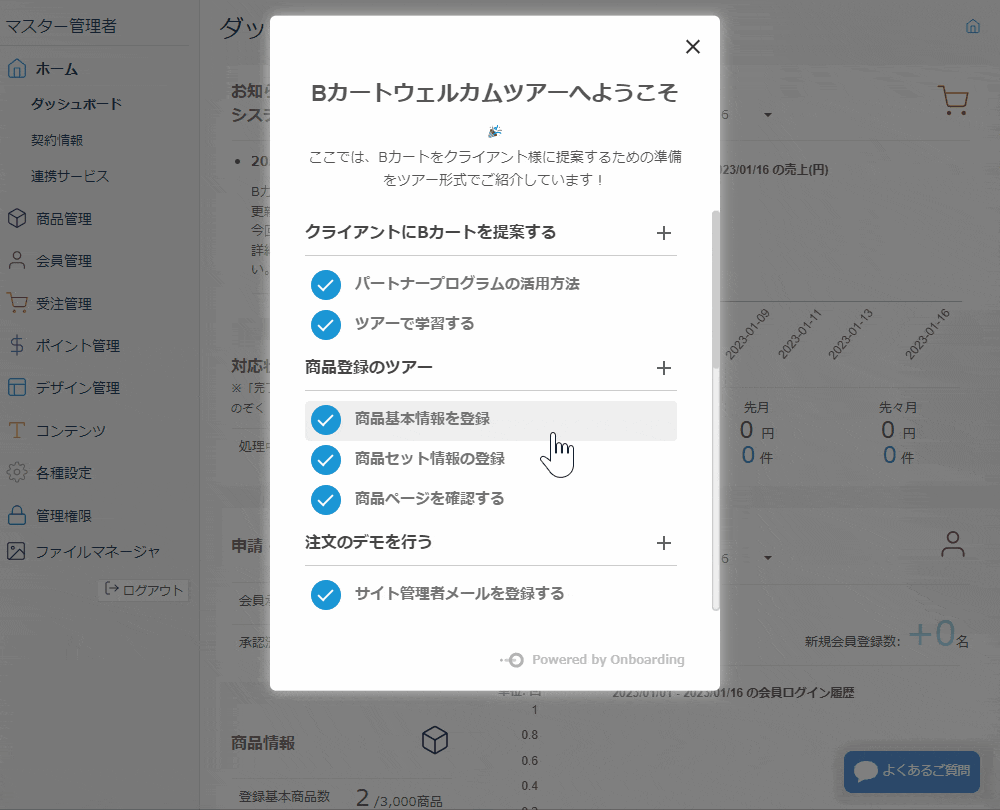
Task: Toggle checkmark for 商品基本情報を登録
Action: click(x=326, y=420)
